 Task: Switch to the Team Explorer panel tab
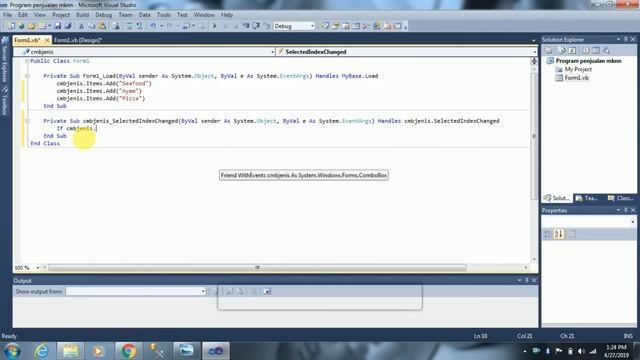click(x=587, y=198)
